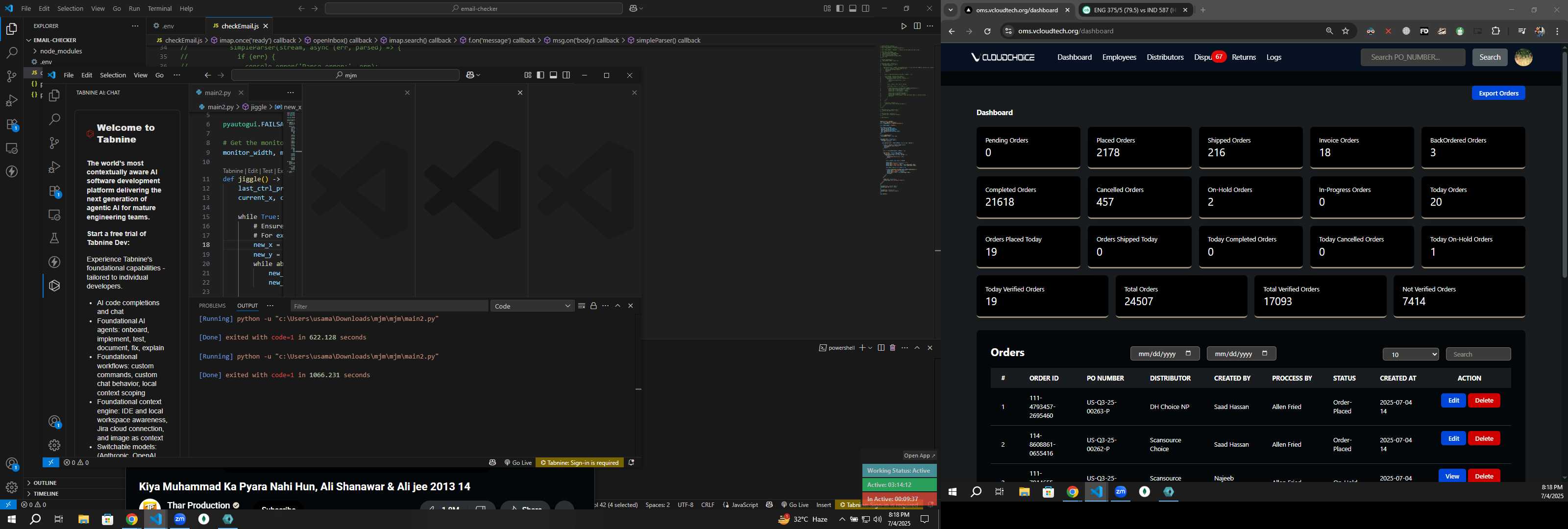
Task: Toggle the maximized Output panel chevron
Action: (x=618, y=306)
